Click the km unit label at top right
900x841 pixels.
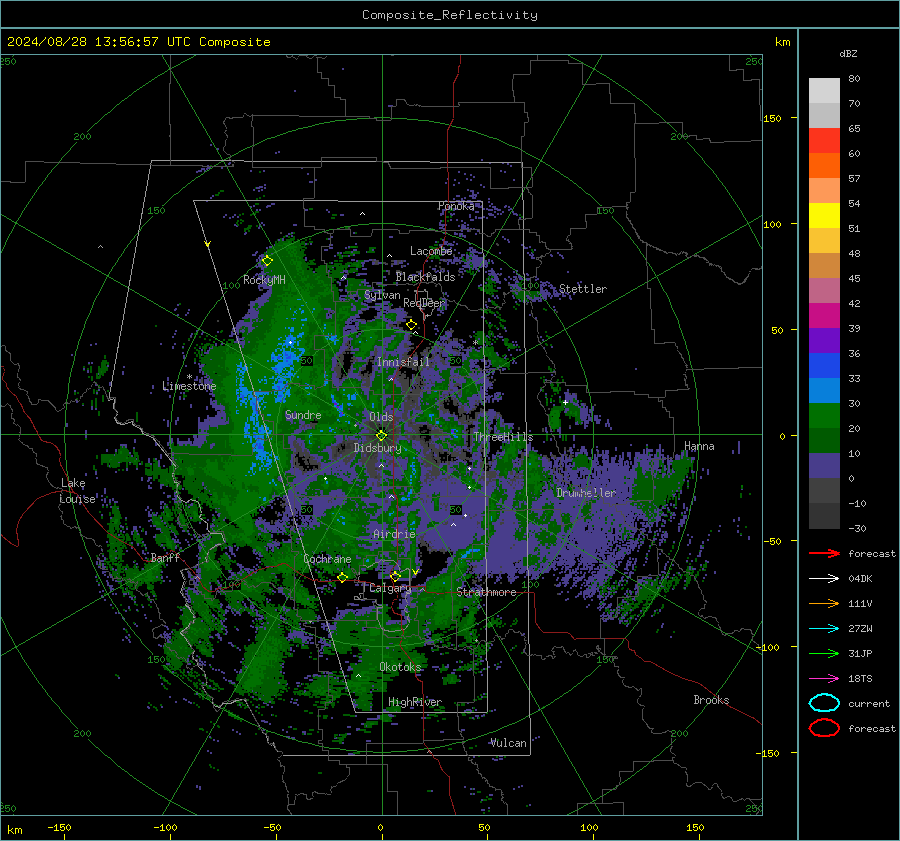pyautogui.click(x=782, y=42)
